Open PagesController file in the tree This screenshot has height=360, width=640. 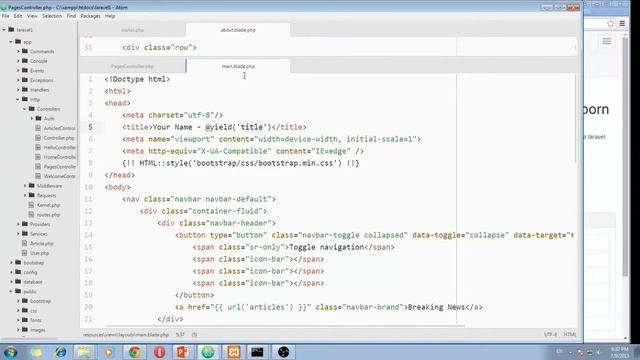60,167
